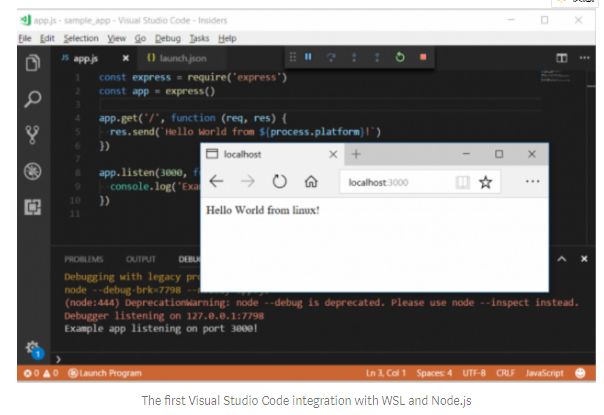This screenshot has width=604, height=415.
Task: Select the Output tab in bottom panel
Action: pyautogui.click(x=140, y=259)
